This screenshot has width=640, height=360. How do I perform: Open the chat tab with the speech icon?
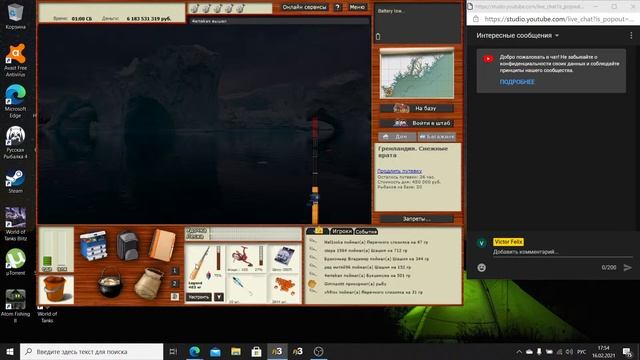[x=318, y=231]
